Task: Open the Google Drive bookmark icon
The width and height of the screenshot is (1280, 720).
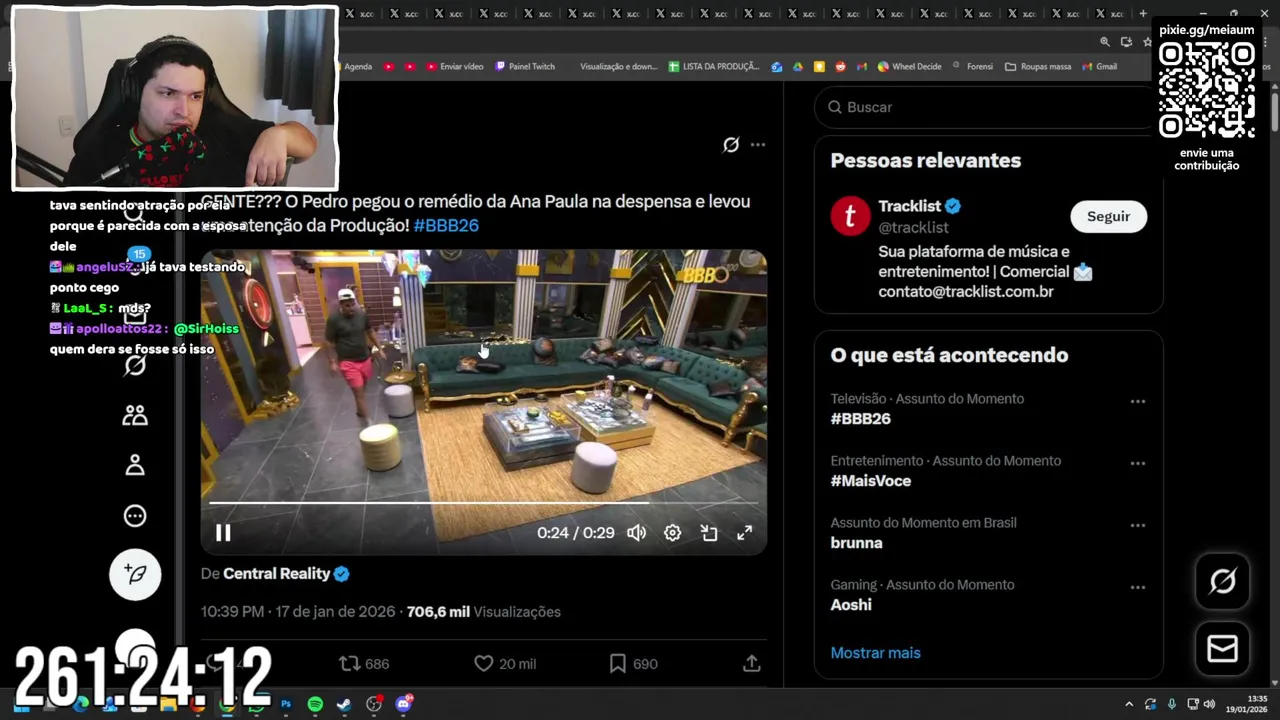Action: pyautogui.click(x=798, y=67)
